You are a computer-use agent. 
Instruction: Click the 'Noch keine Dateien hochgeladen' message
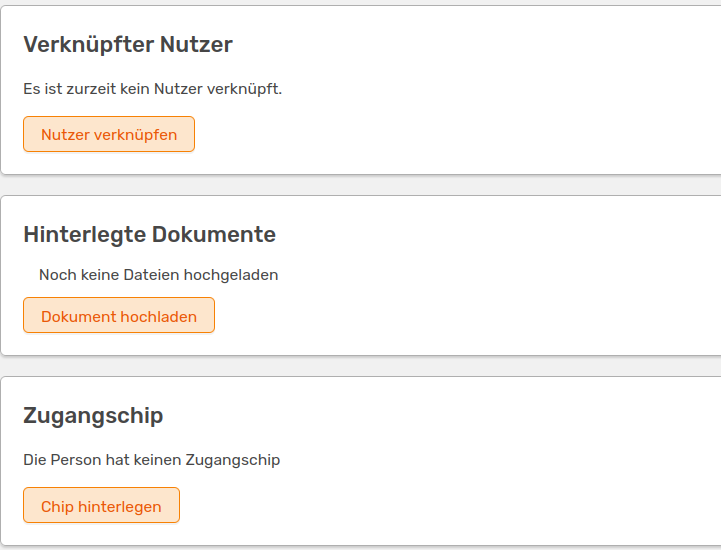[158, 274]
